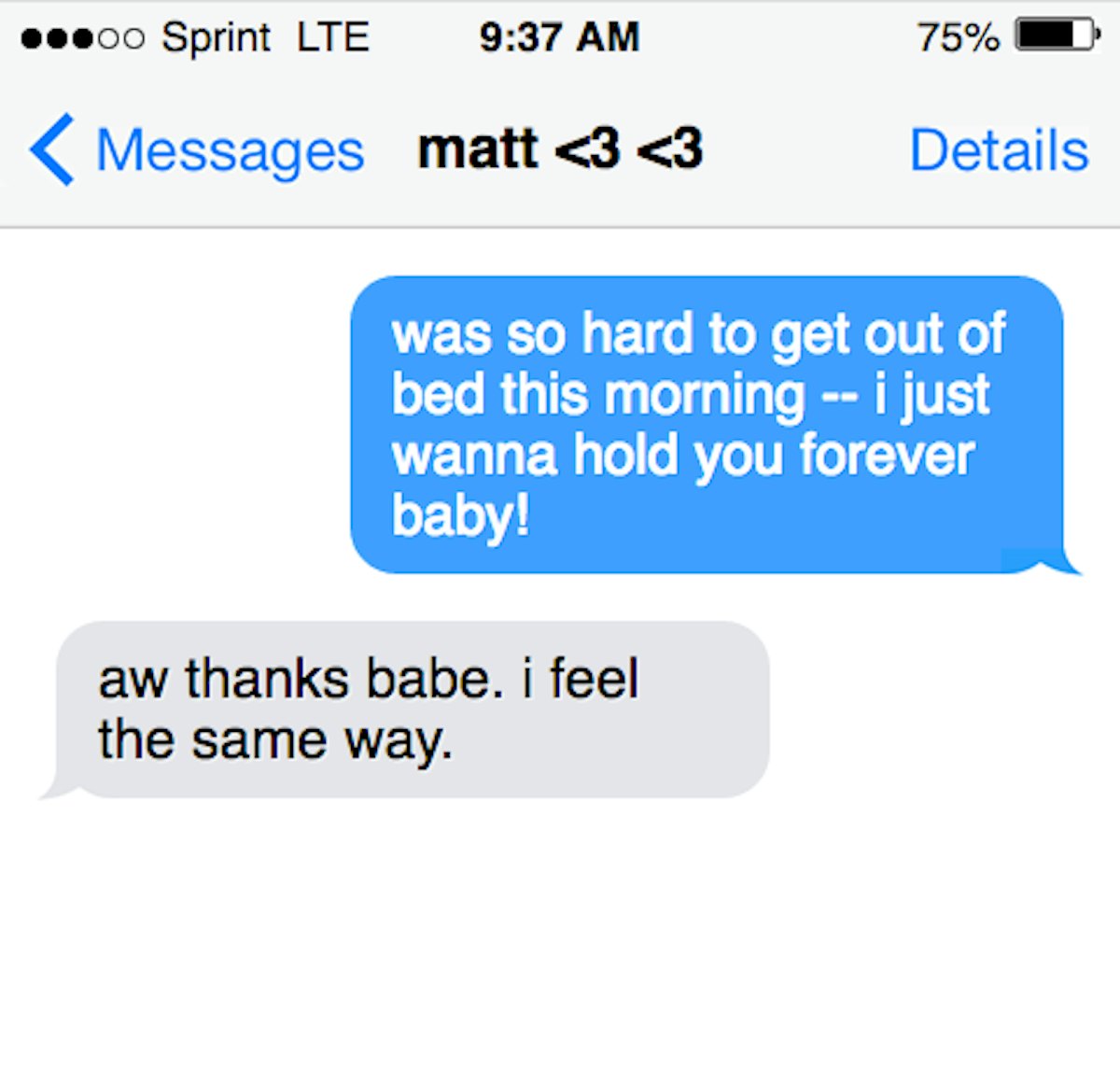Tap the signal strength dots indicator

[83, 38]
